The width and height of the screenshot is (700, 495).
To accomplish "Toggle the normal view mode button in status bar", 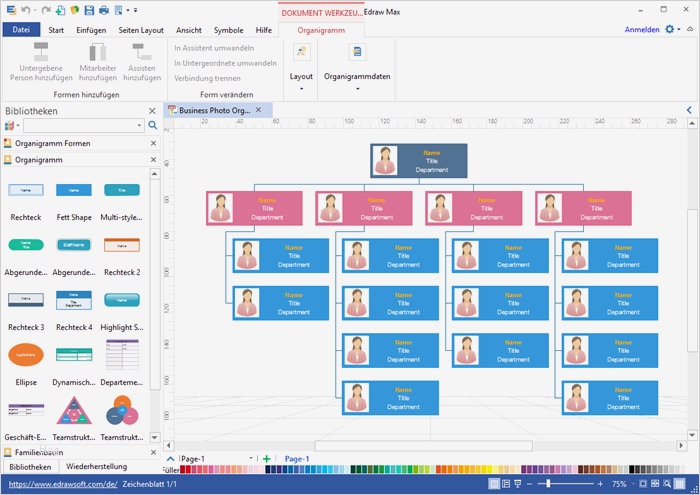I will point(494,484).
